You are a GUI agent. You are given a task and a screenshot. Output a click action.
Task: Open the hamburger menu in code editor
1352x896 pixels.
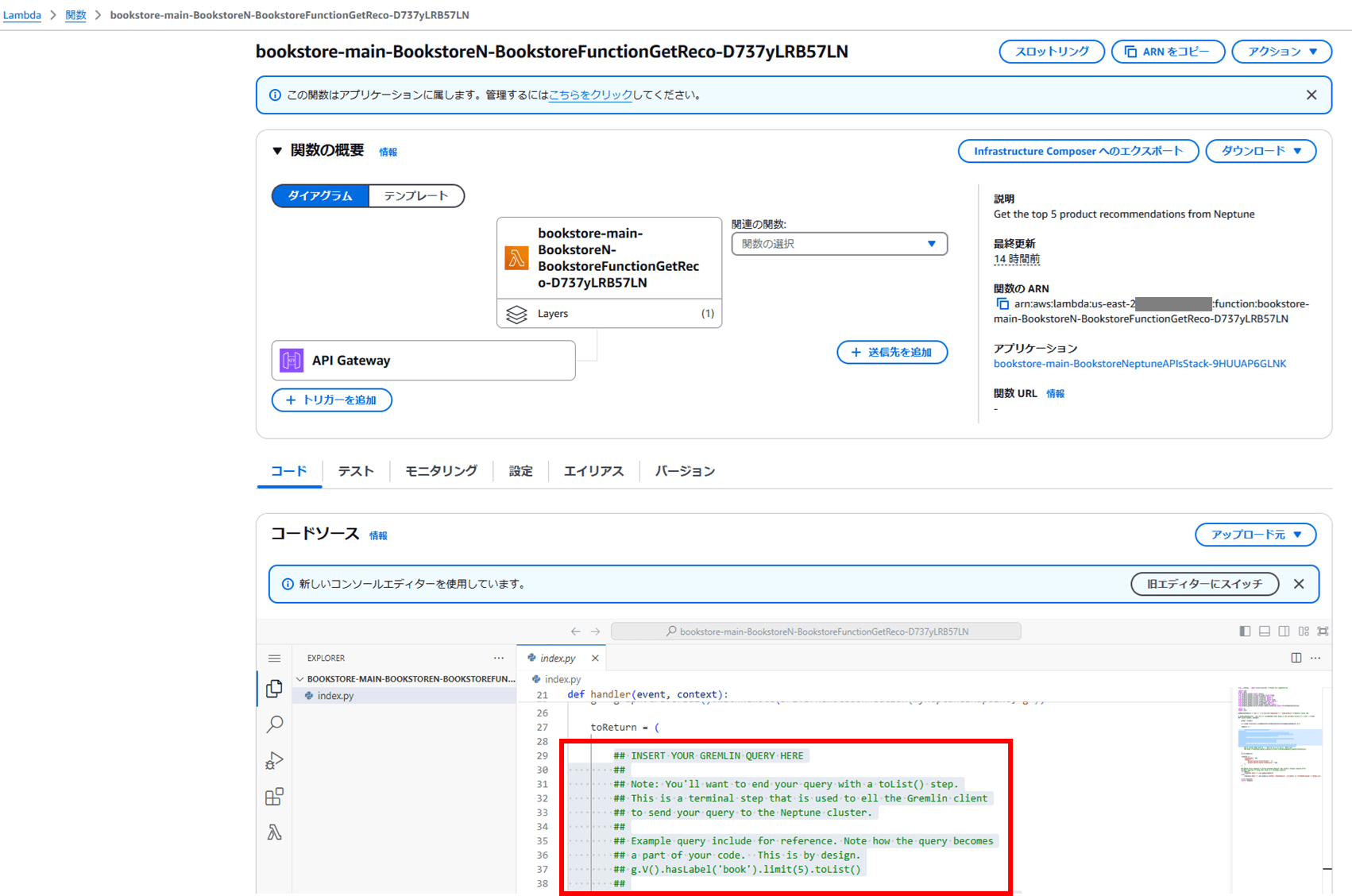point(274,658)
